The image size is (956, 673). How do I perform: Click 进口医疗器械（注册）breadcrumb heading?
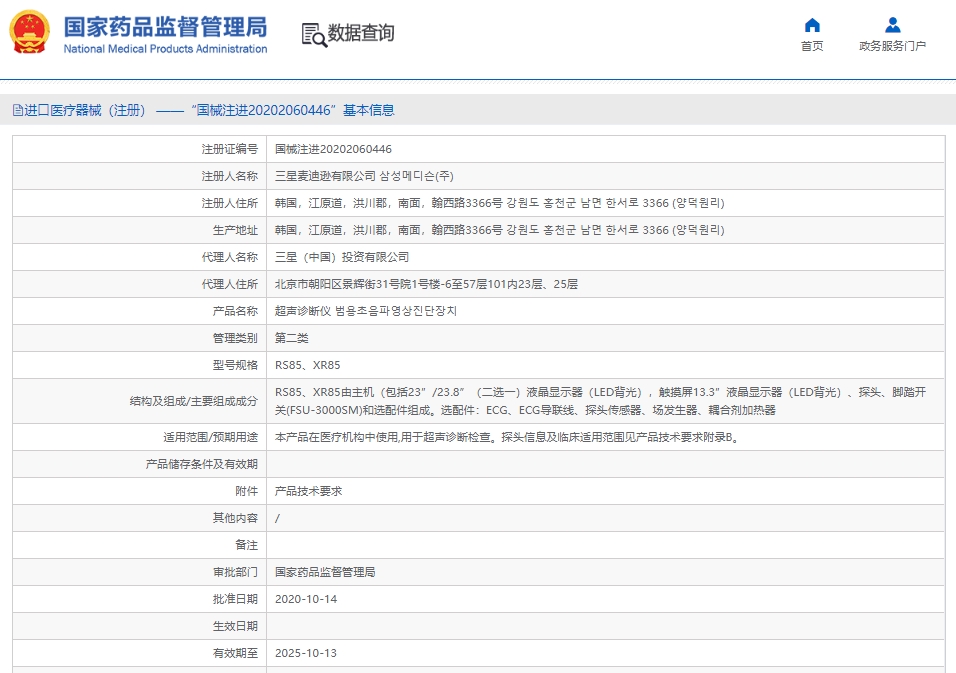[x=85, y=110]
